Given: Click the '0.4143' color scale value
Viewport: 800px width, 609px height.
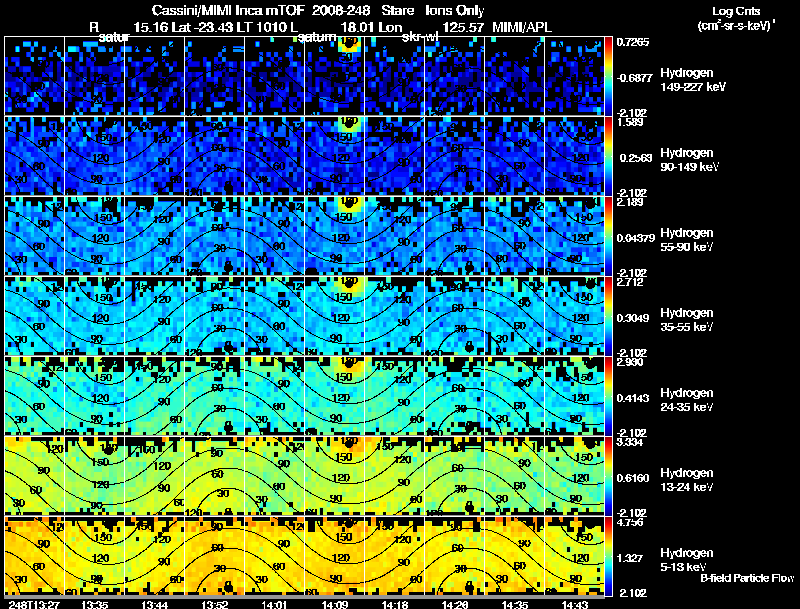Looking at the screenshot, I should click(633, 398).
